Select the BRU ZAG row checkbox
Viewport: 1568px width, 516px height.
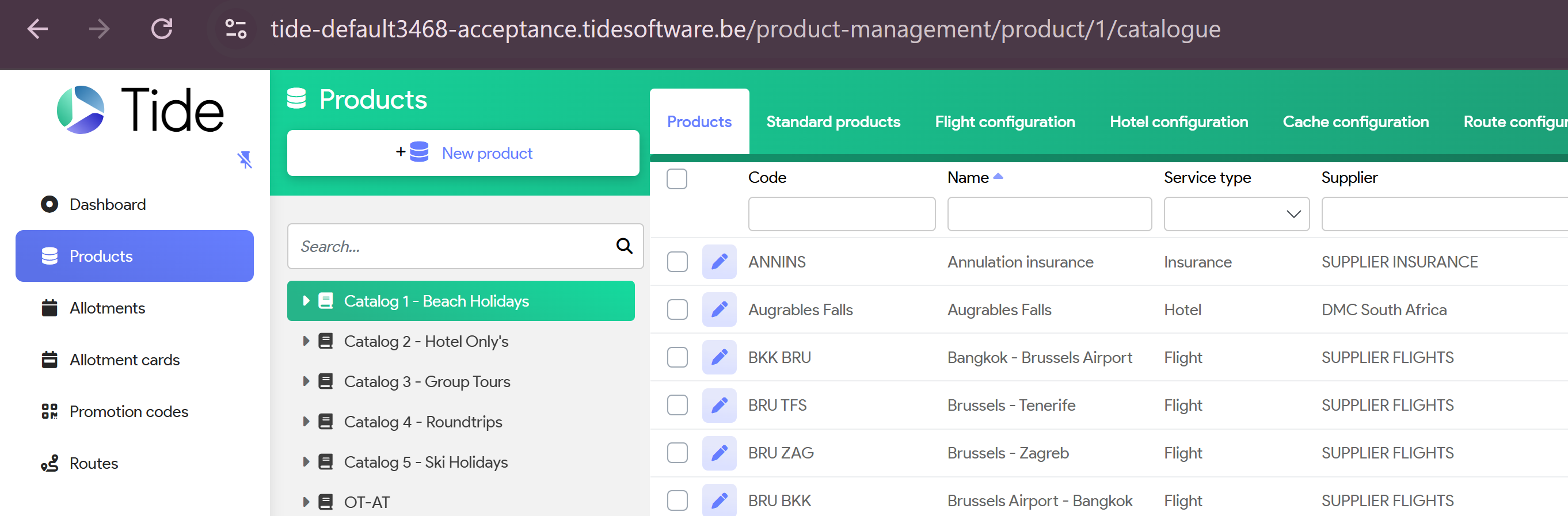677,453
